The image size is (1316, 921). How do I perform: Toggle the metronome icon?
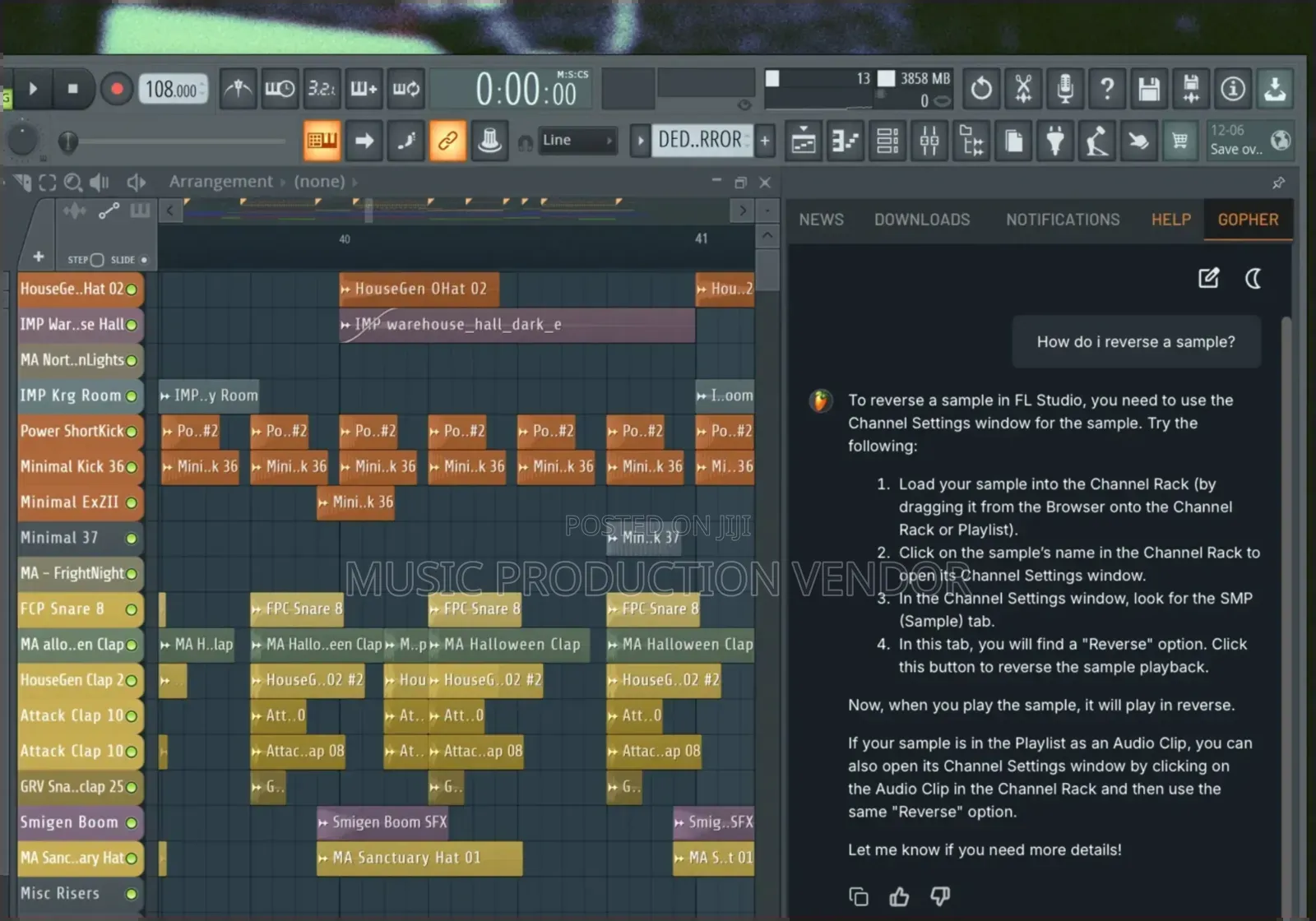coord(239,89)
